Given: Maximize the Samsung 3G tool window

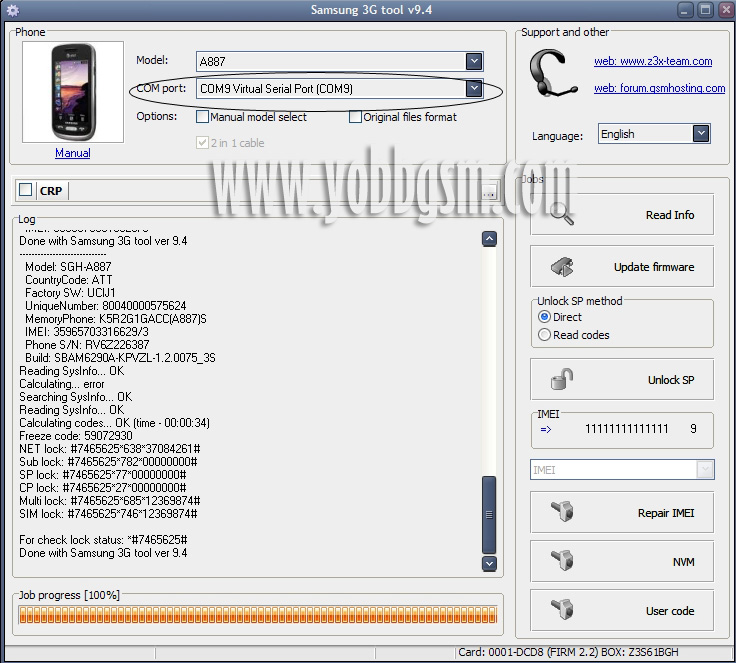Looking at the screenshot, I should point(705,10).
